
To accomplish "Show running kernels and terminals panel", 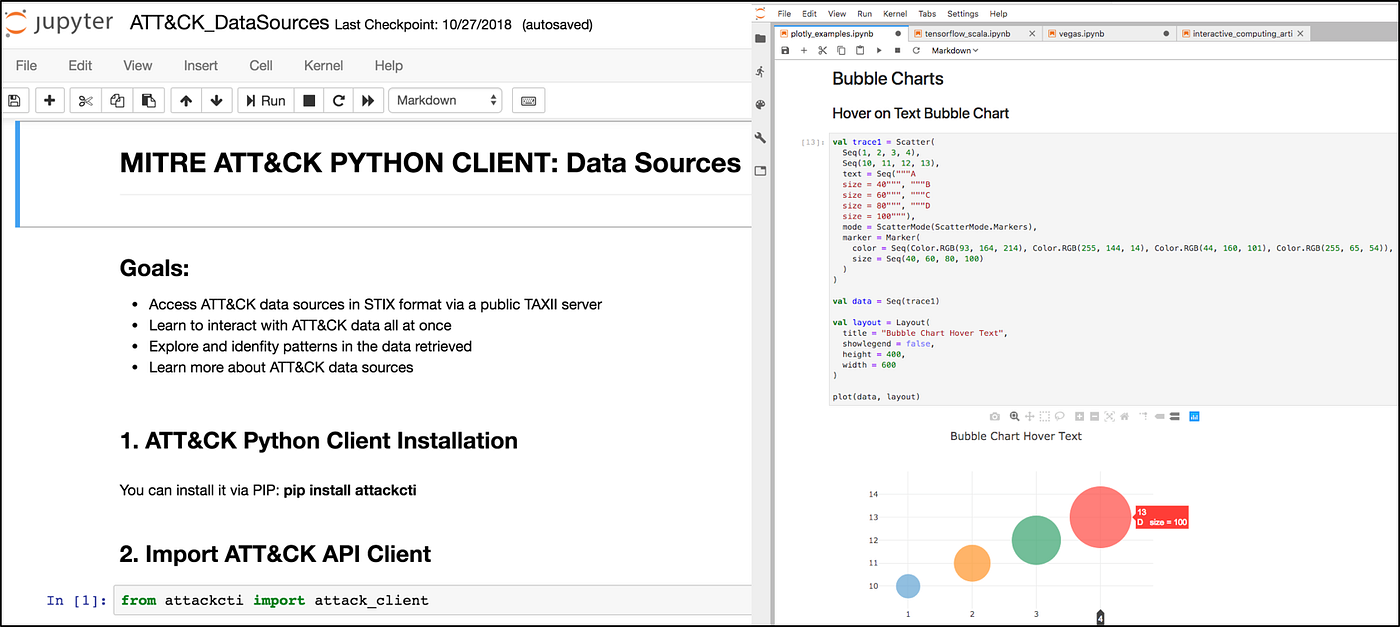I will [760, 71].
